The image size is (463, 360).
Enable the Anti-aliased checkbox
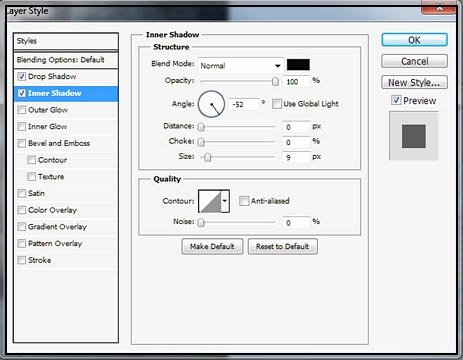(244, 201)
